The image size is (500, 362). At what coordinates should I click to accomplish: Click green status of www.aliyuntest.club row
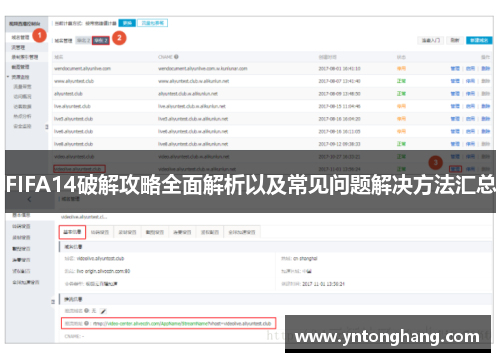(401, 81)
